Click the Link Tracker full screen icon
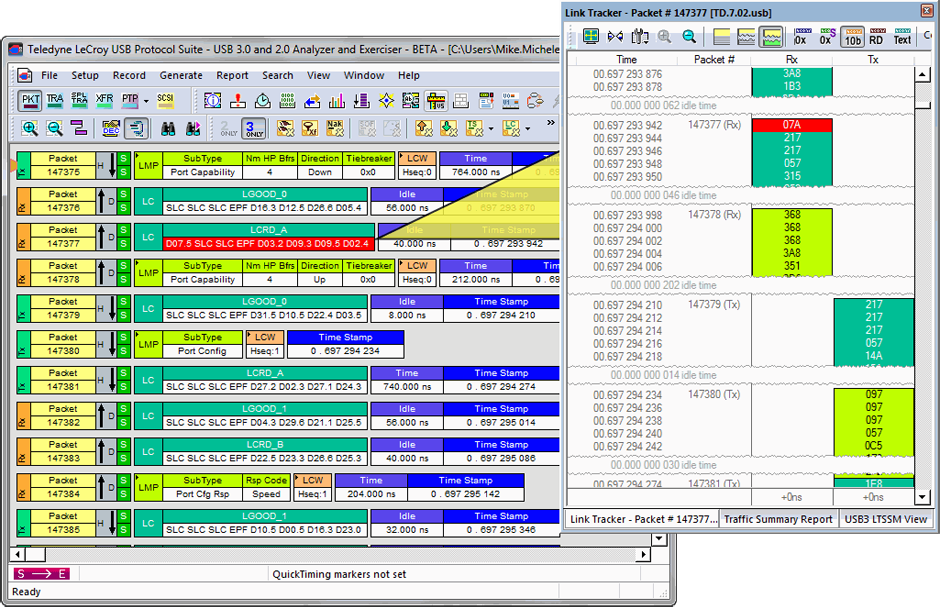Screen dimensions: 940x609 590,37
